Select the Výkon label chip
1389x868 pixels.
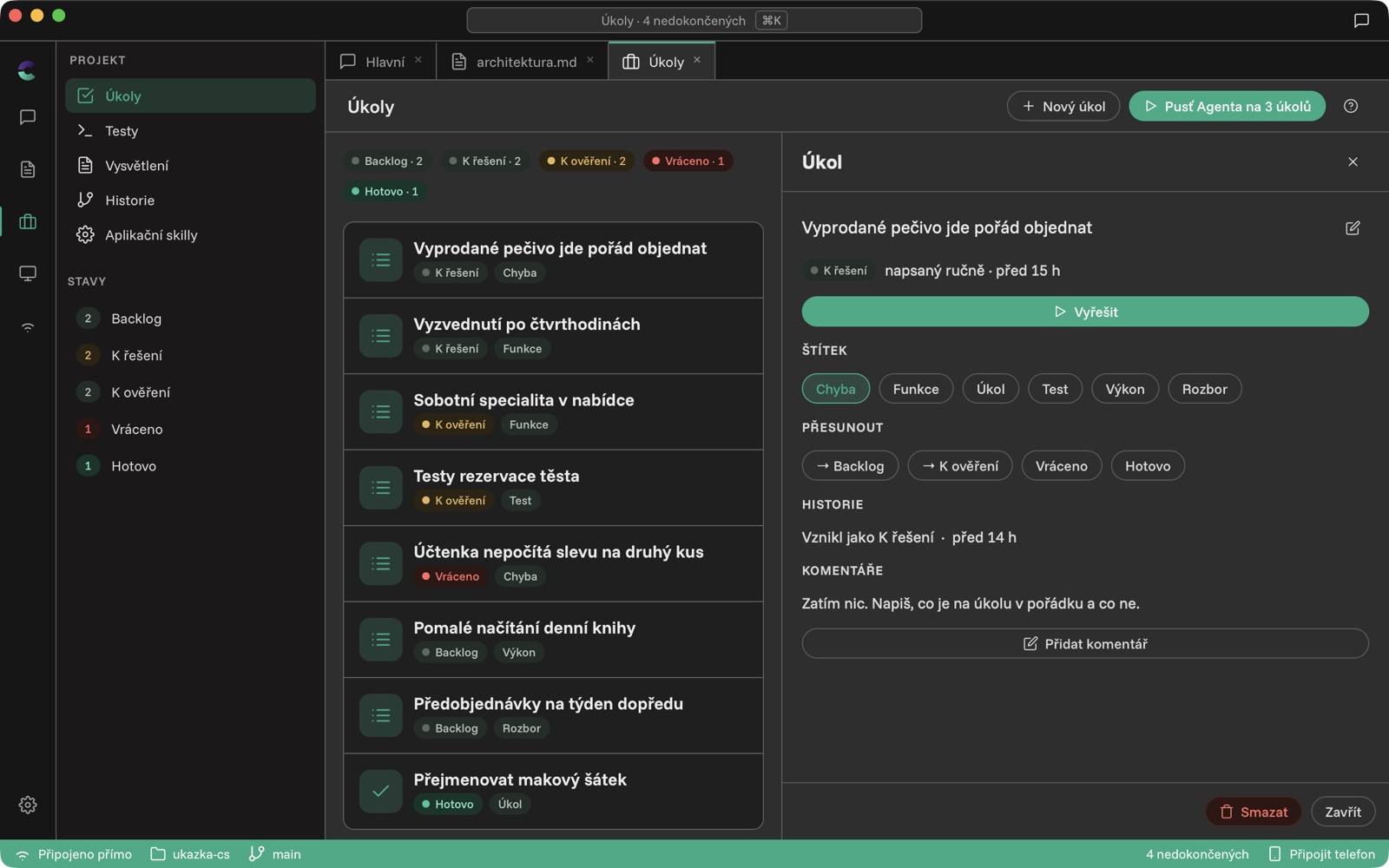tap(1124, 389)
